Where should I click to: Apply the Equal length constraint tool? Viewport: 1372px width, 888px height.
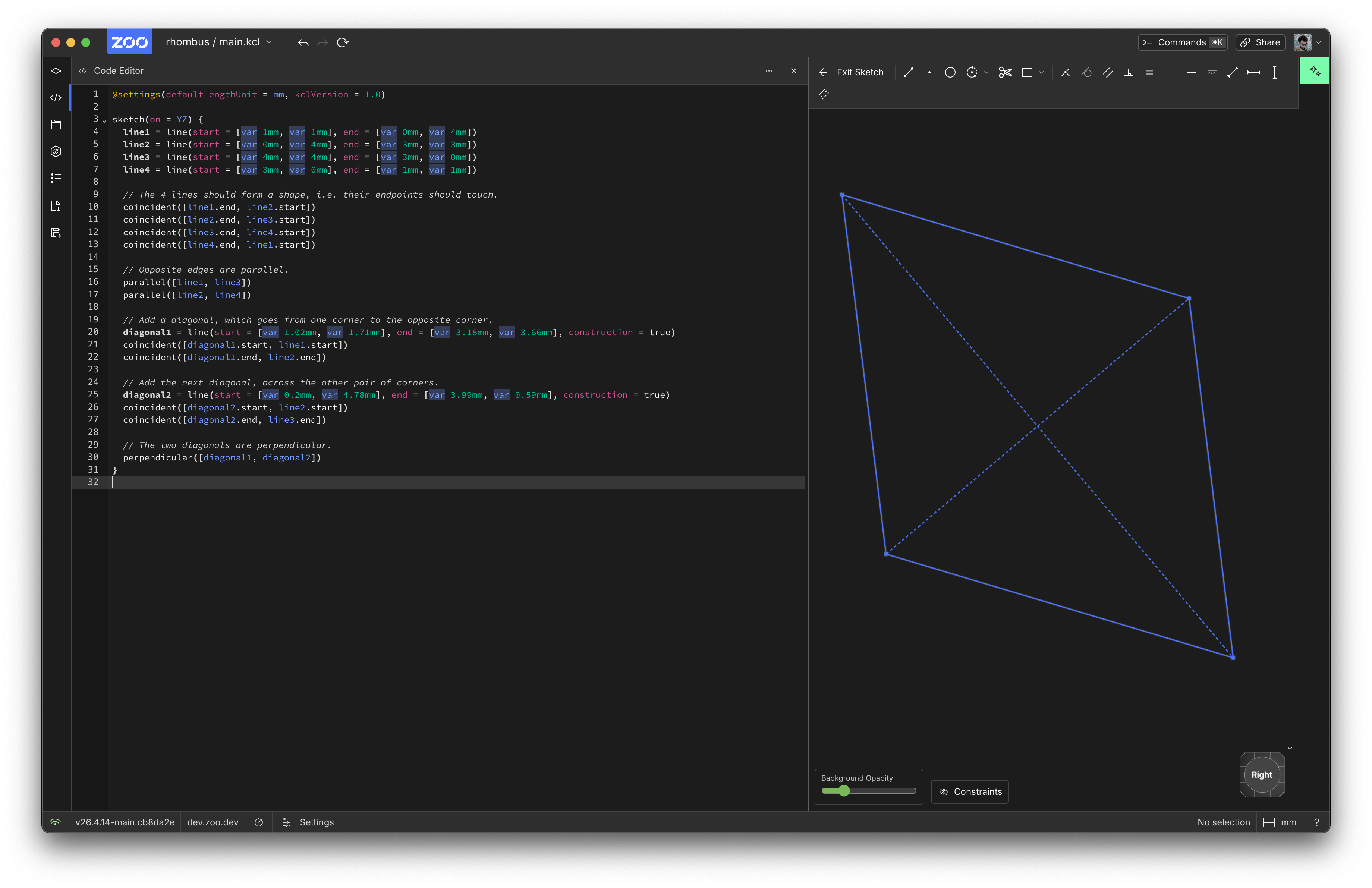[x=1149, y=72]
